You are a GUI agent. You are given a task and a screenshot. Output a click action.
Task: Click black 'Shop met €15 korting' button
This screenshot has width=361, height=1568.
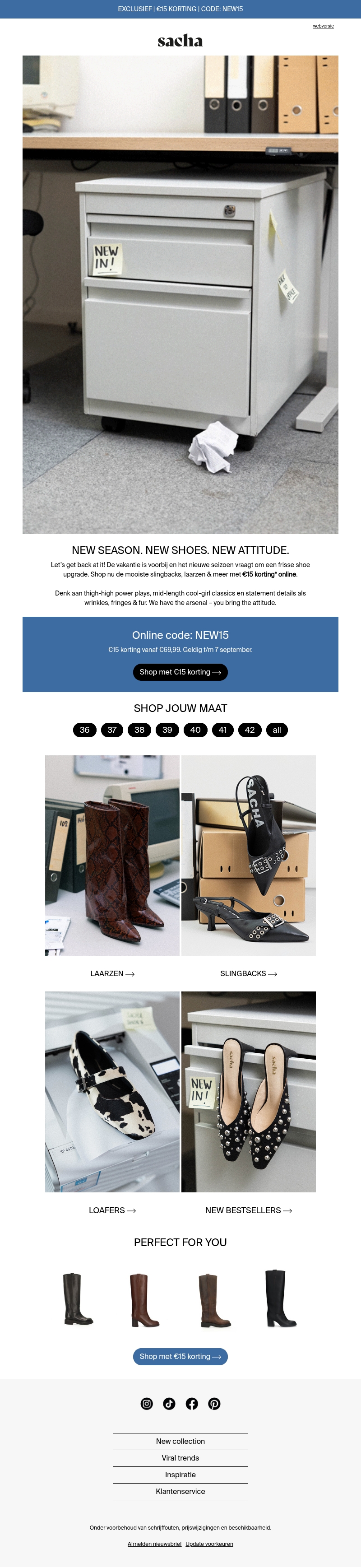pyautogui.click(x=180, y=672)
